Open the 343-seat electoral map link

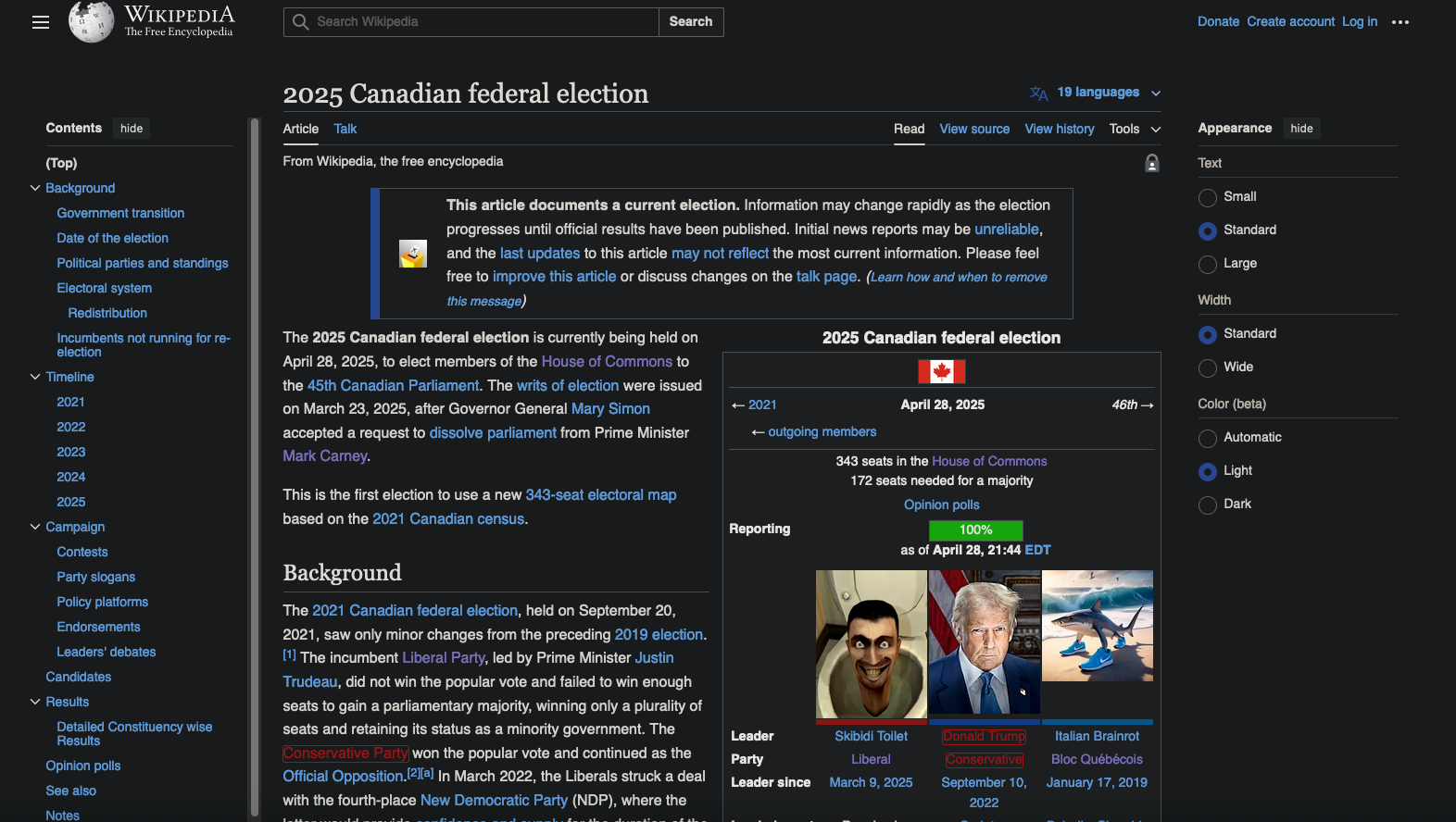click(x=600, y=495)
